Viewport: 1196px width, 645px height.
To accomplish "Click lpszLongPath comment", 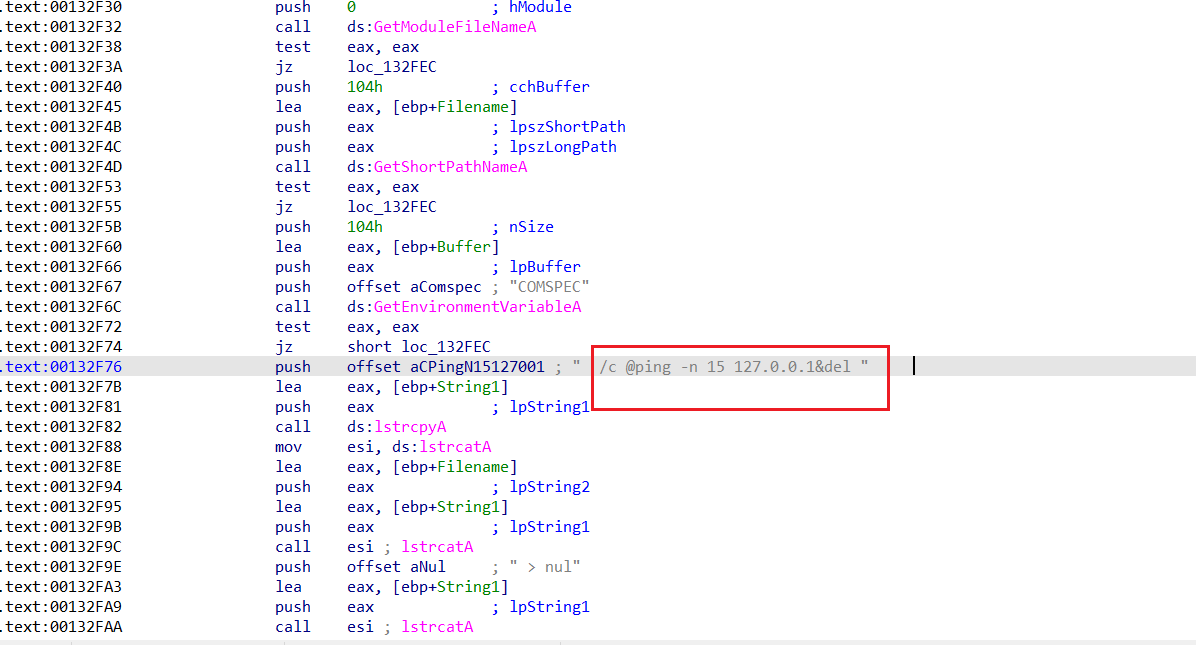I will (563, 147).
